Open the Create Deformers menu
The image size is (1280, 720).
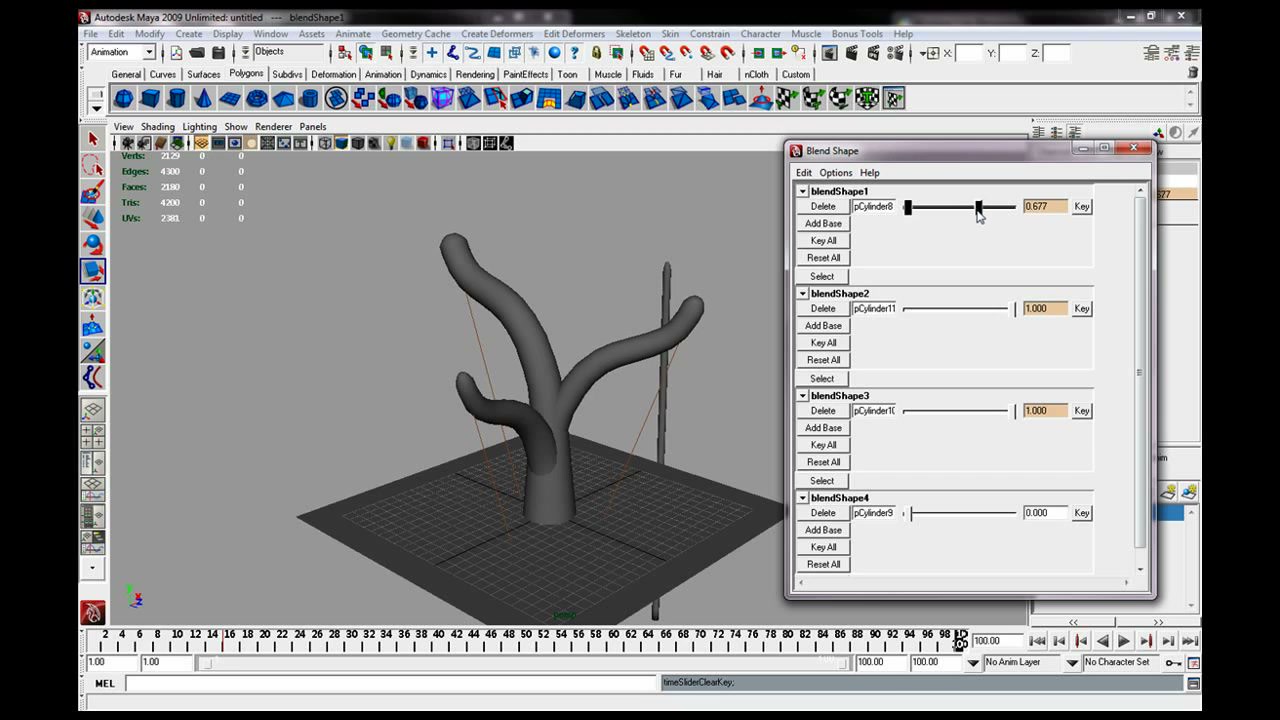click(497, 34)
